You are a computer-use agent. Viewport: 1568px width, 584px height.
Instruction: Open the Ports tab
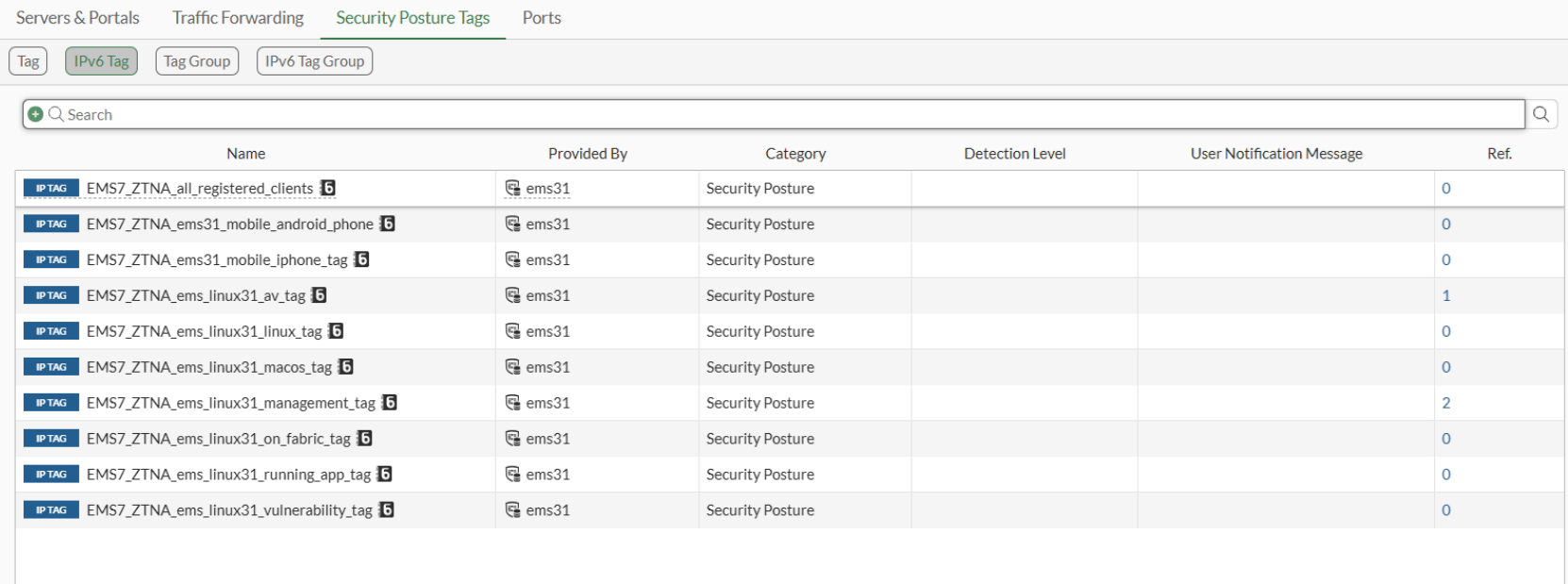coord(542,18)
